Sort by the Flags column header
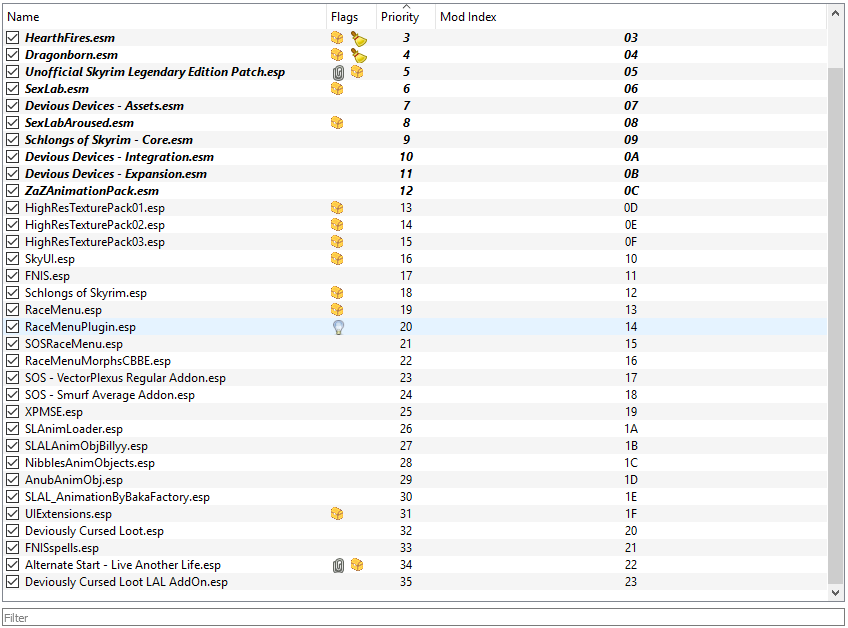 pos(352,17)
